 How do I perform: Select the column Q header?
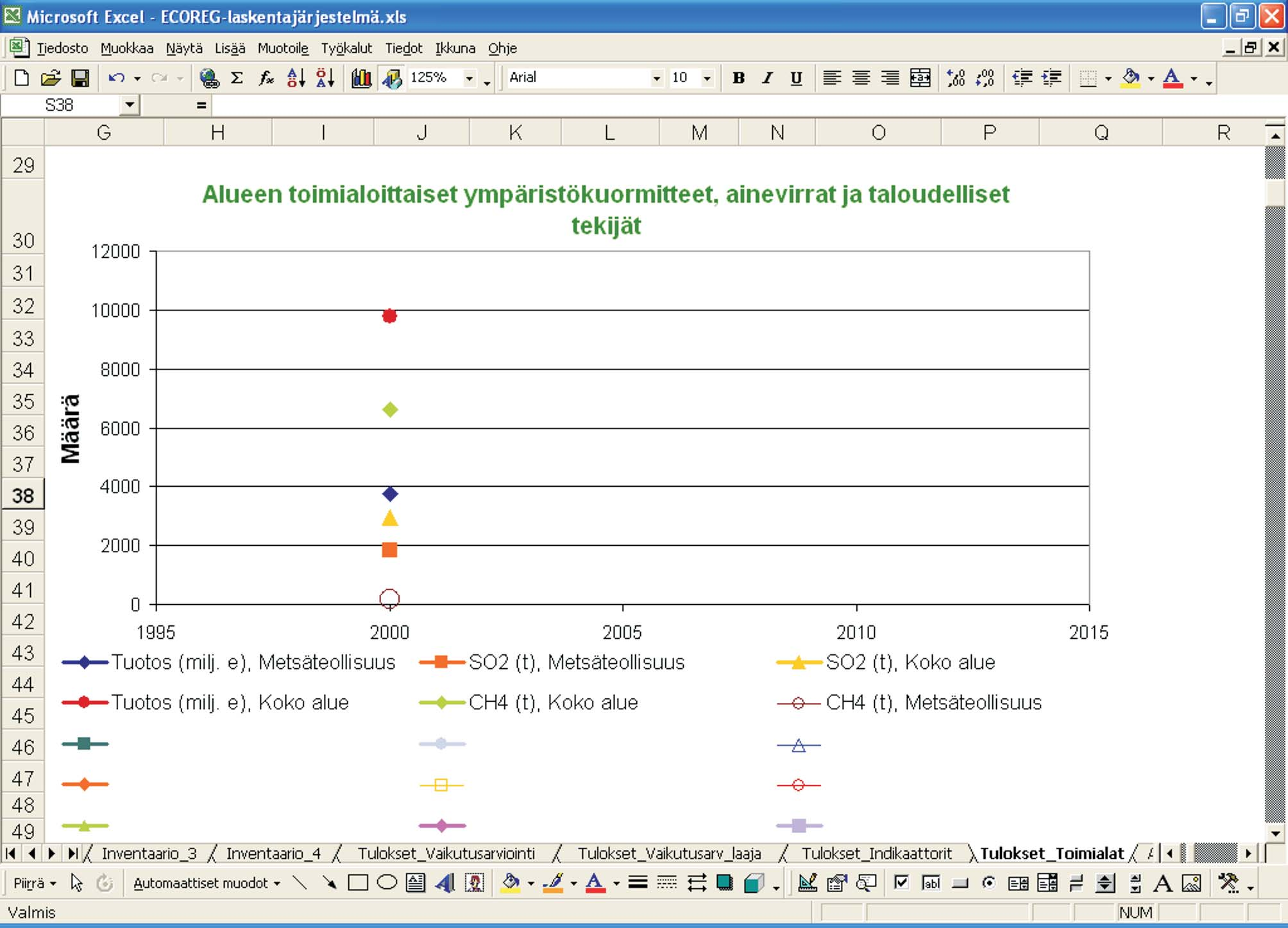(1101, 133)
